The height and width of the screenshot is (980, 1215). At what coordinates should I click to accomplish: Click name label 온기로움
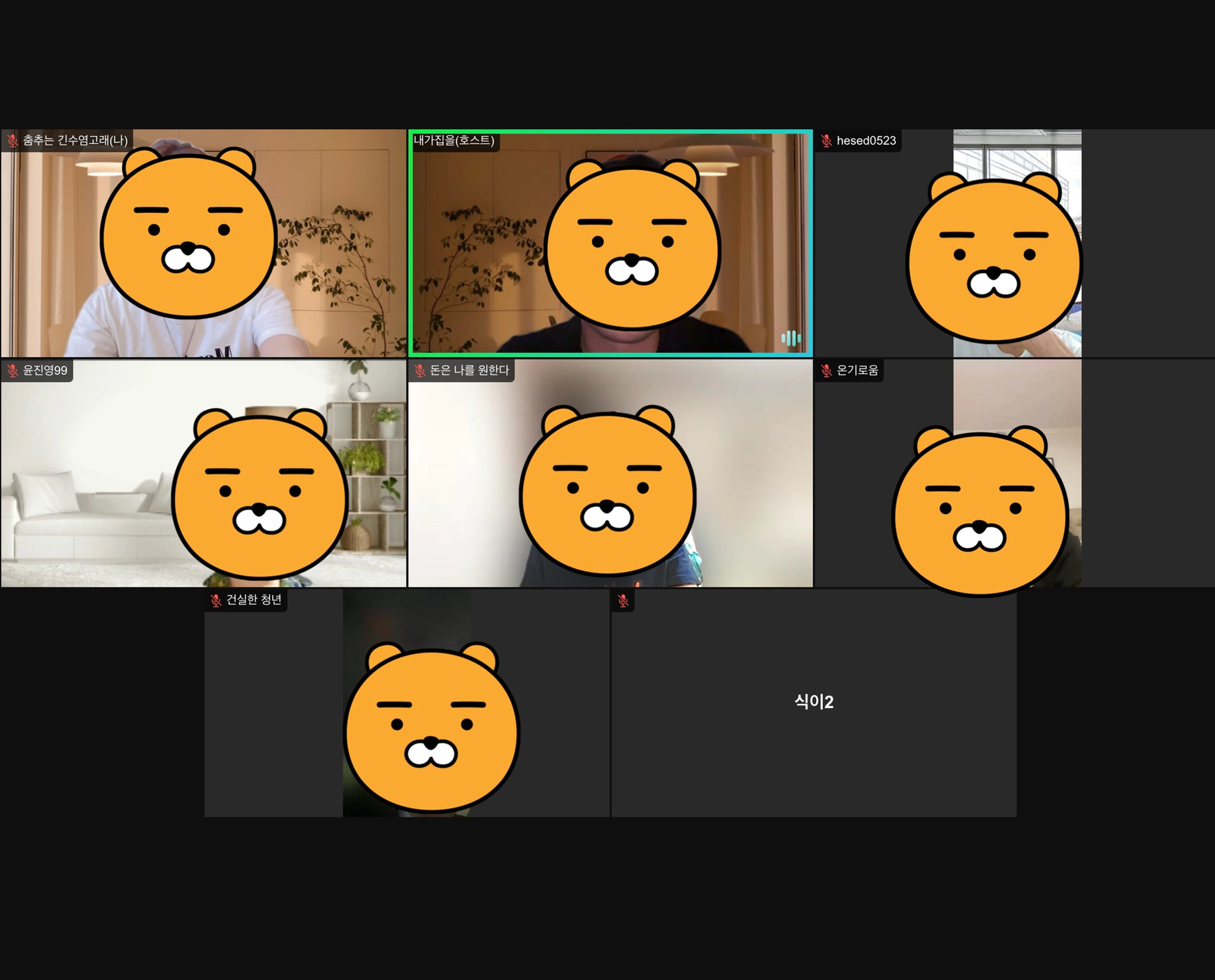click(857, 370)
